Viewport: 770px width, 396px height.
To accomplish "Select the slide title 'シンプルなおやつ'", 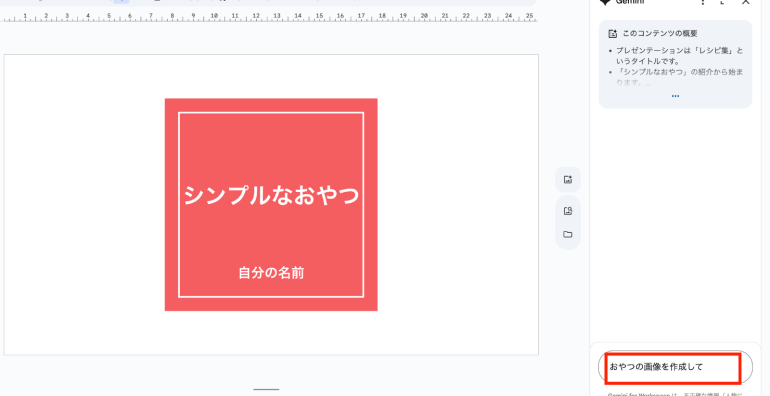I will 271,196.
